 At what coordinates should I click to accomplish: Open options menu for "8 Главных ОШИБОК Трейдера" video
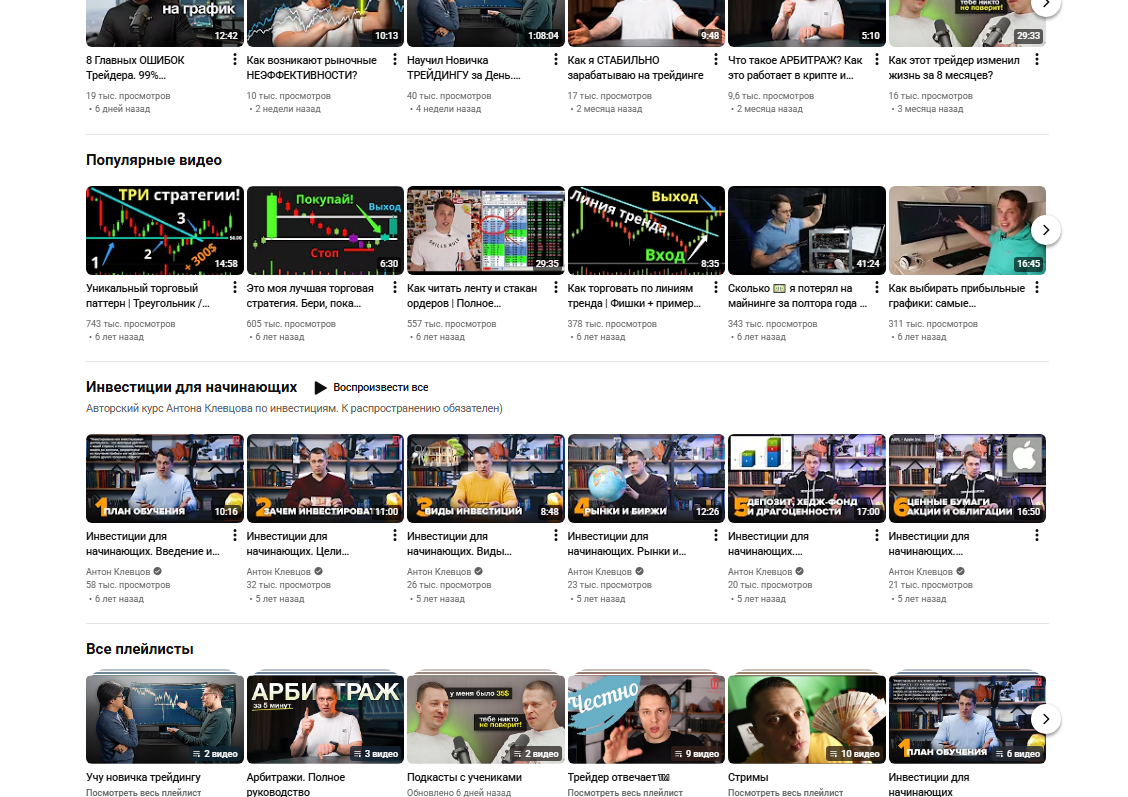tap(234, 60)
